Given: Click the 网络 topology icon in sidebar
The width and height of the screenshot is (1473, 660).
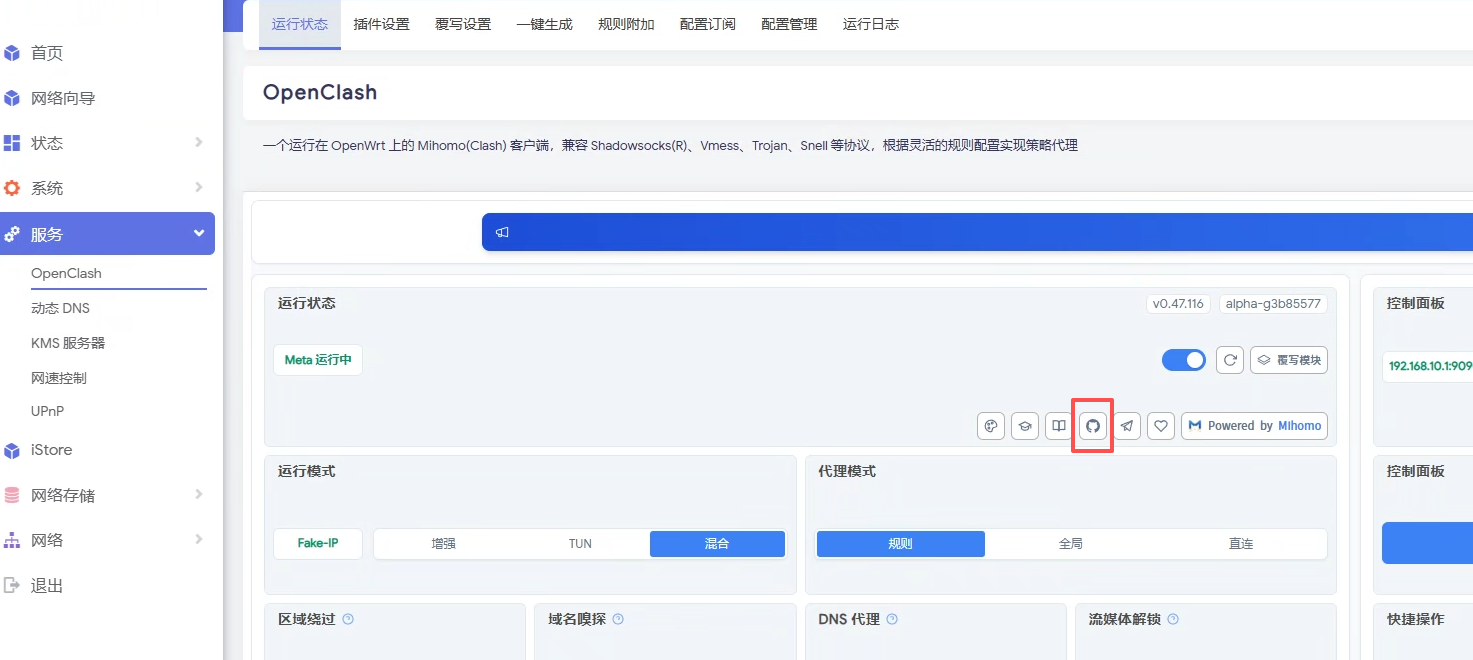Looking at the screenshot, I should tap(12, 540).
